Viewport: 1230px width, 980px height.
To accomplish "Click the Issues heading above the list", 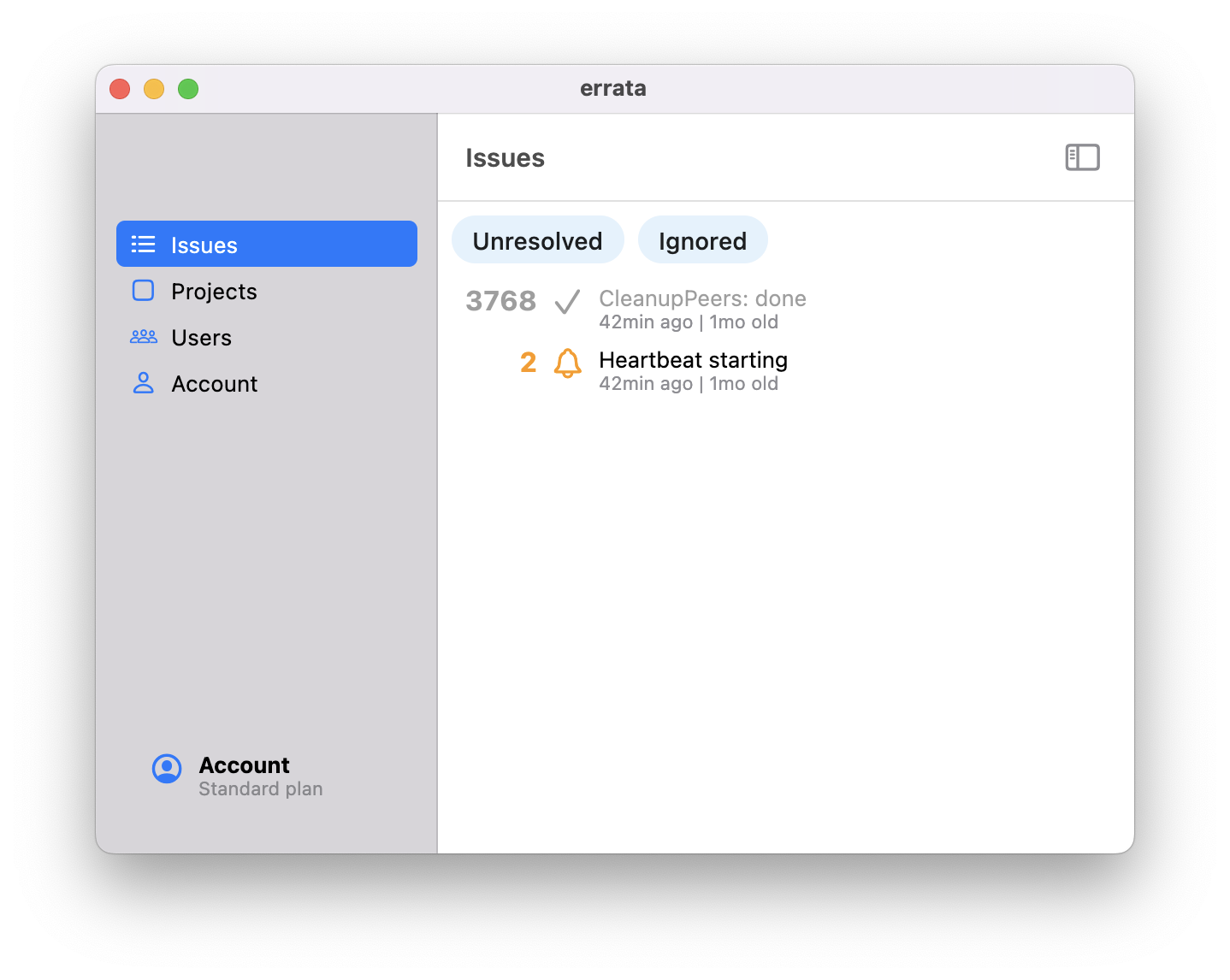I will [505, 157].
